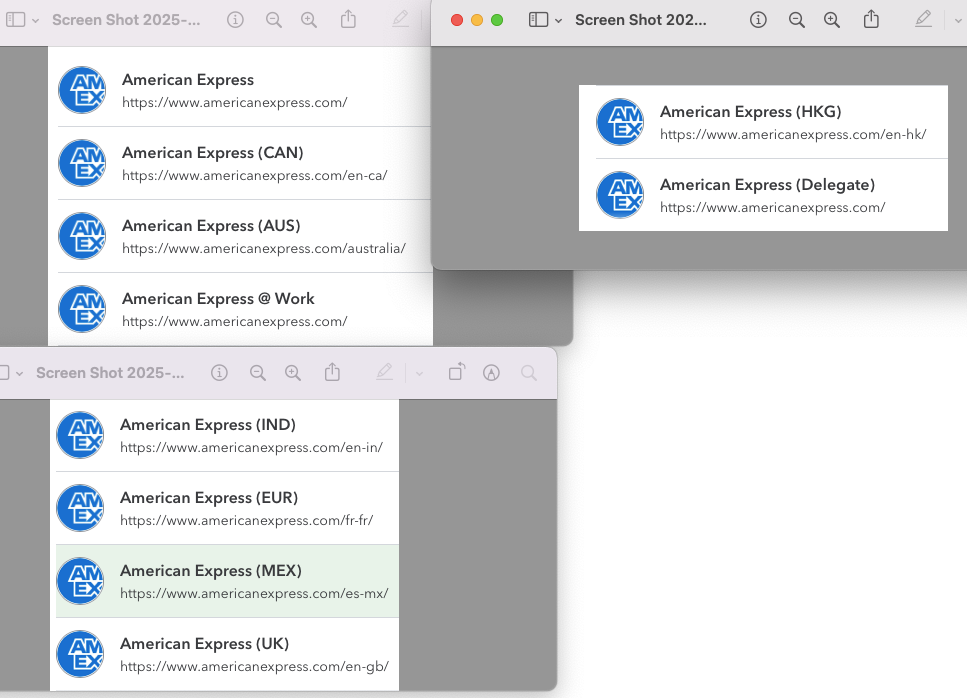Zoom out in the bottom IND/EUR window

pos(258,373)
